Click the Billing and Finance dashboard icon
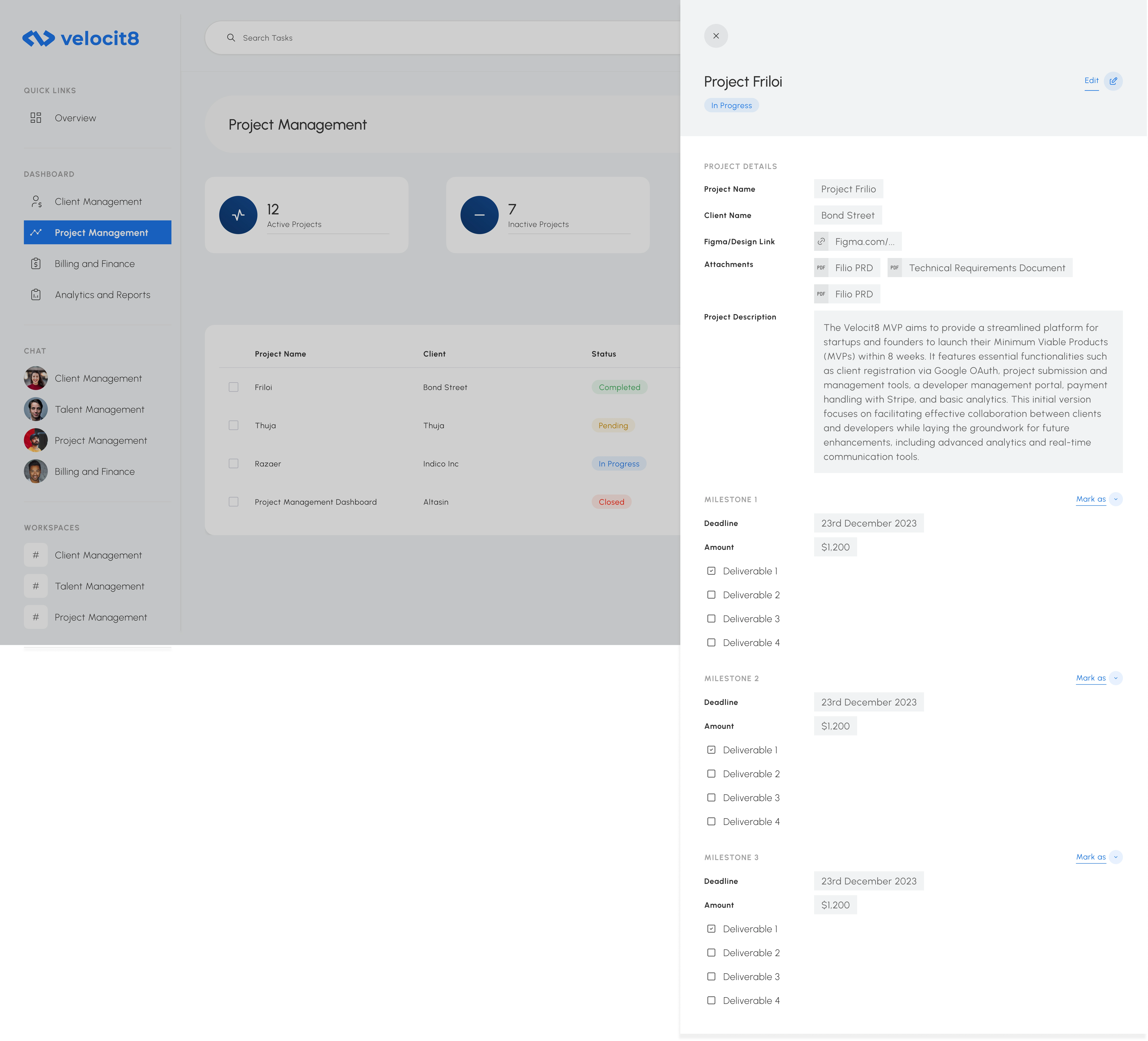 click(x=36, y=264)
